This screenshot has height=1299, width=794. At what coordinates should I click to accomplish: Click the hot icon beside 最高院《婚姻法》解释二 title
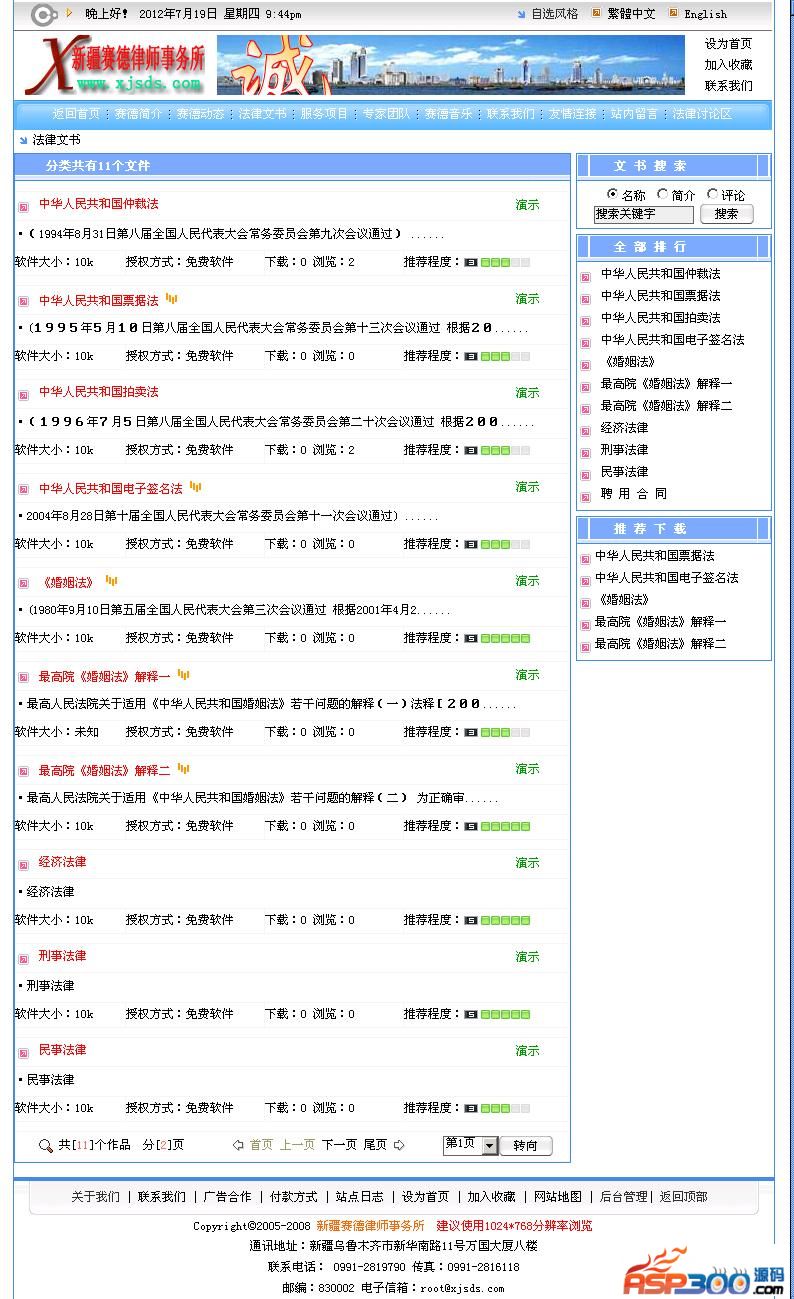pos(184,768)
